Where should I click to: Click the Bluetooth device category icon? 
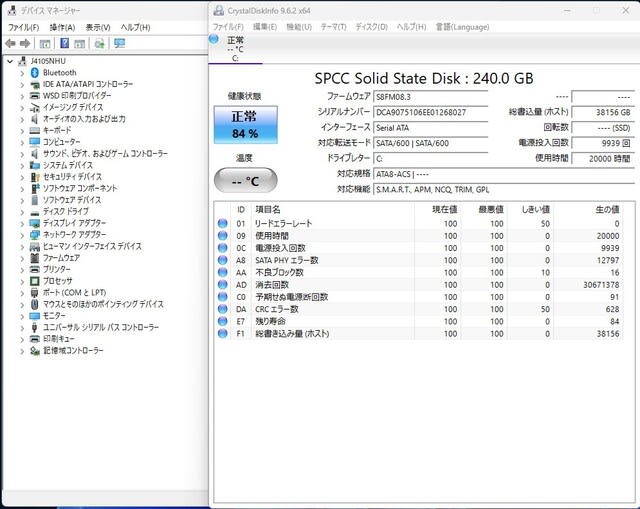(x=35, y=73)
